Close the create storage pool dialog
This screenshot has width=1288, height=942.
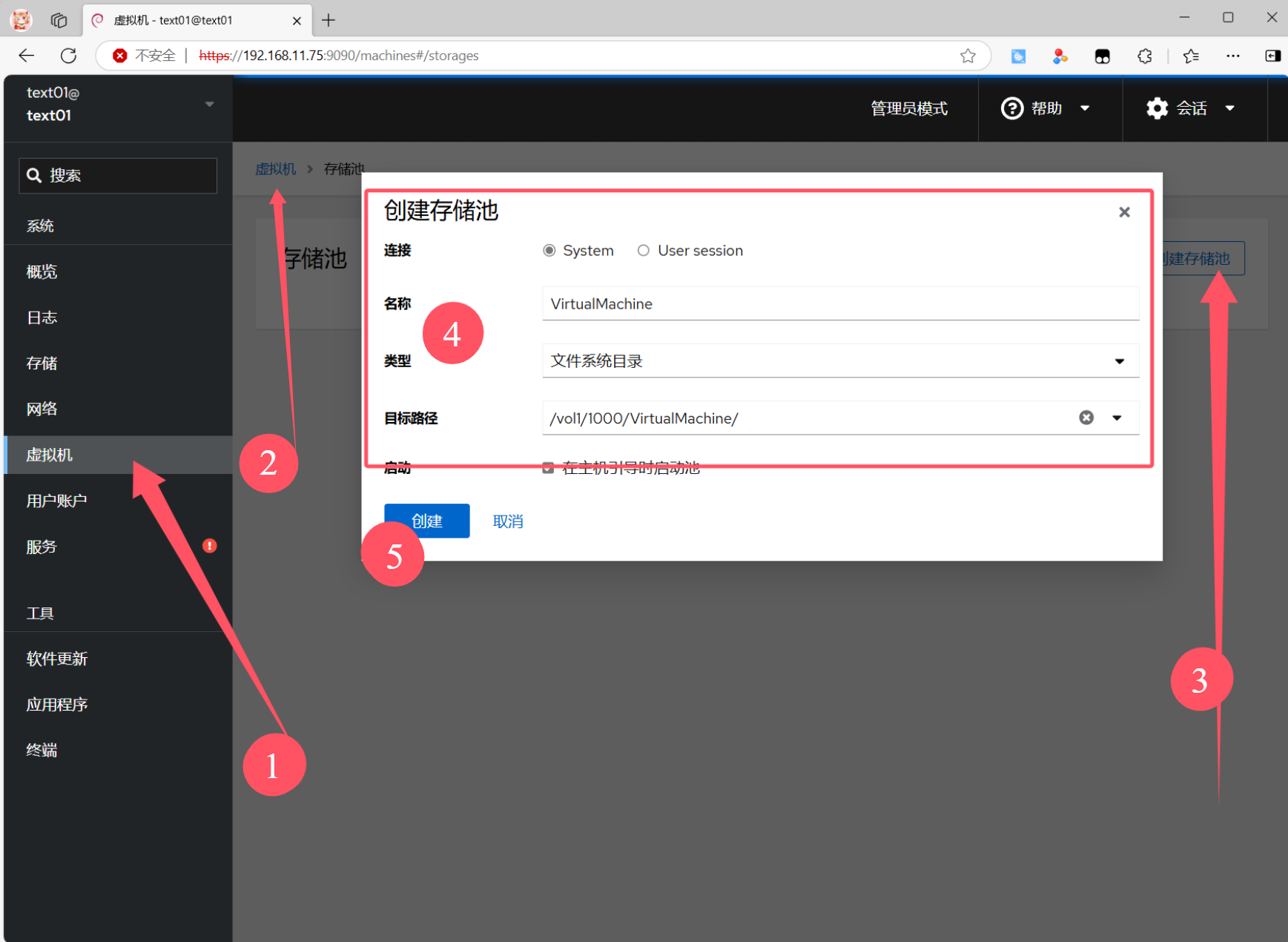[1123, 212]
